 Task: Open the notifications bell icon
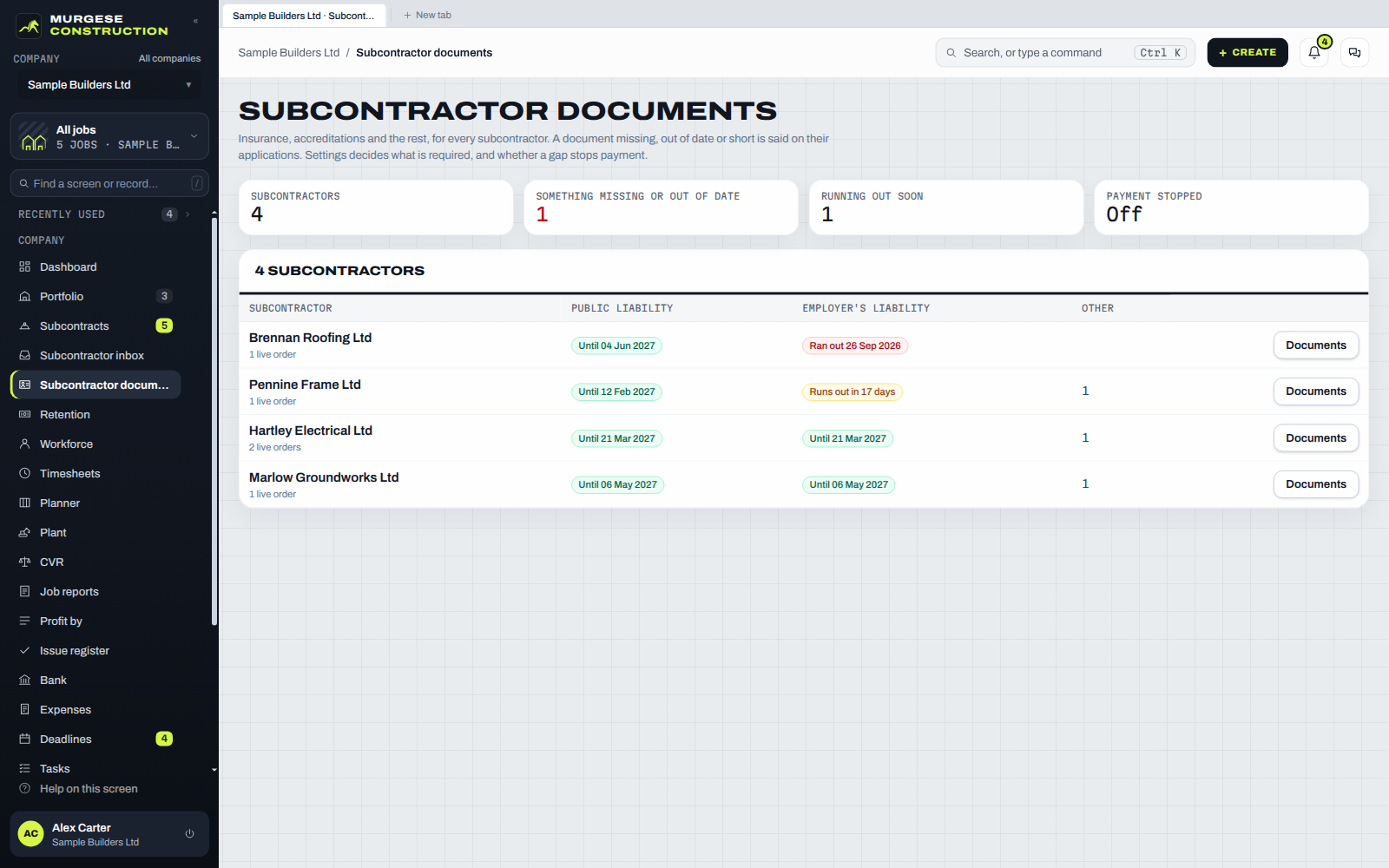[x=1314, y=53]
